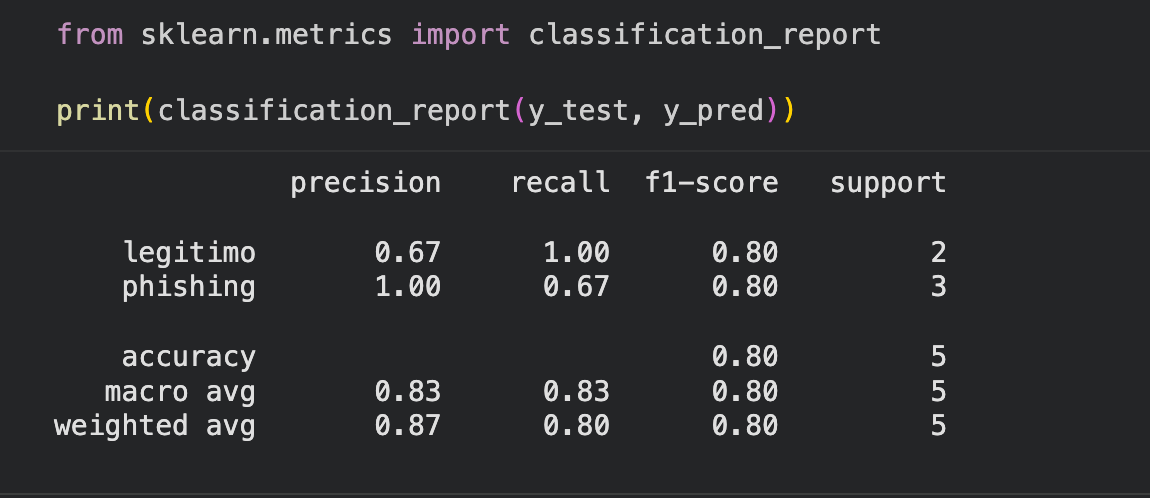Image resolution: width=1150 pixels, height=498 pixels.
Task: Place cursor on y_pred argument
Action: 714,111
